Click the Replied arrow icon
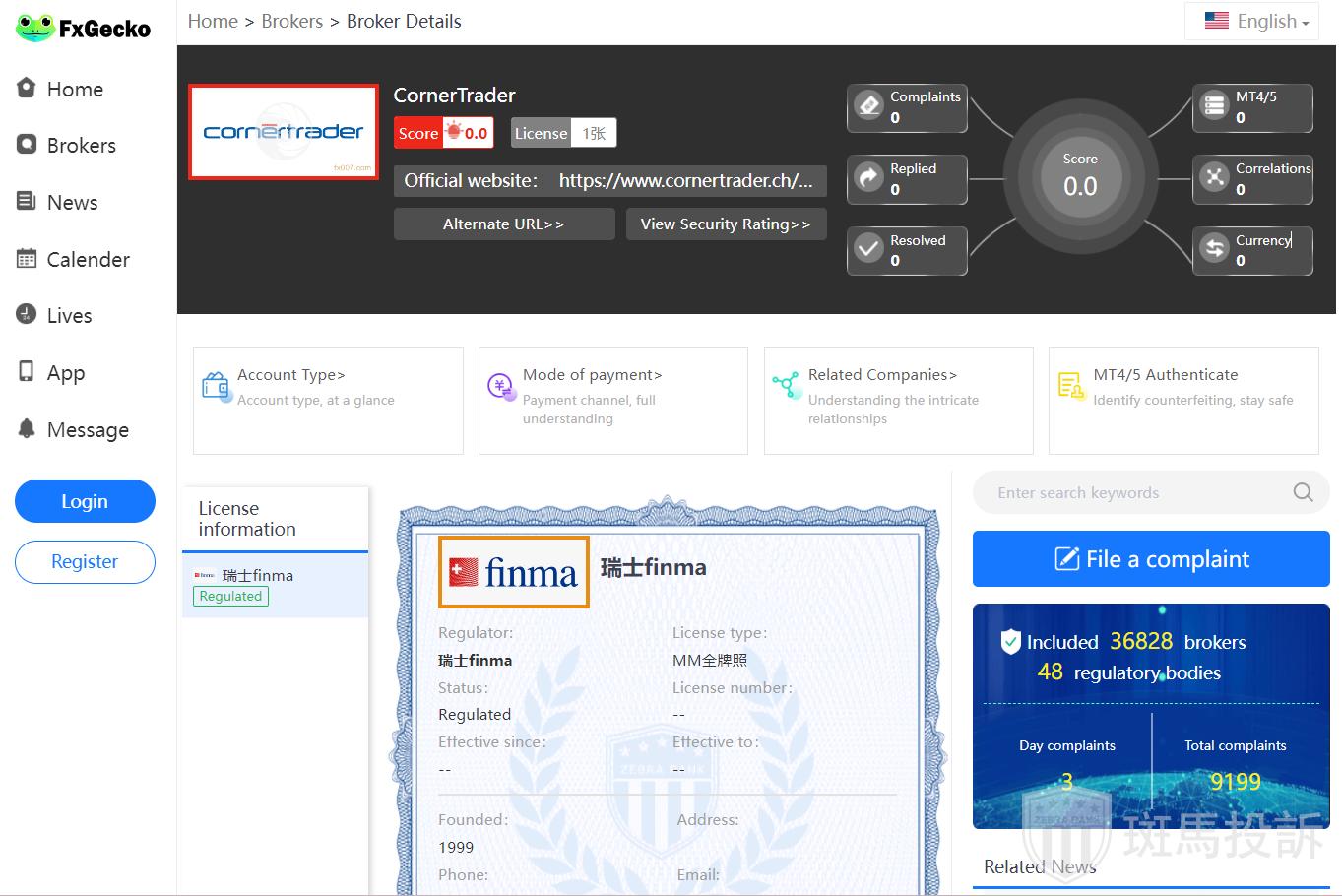Viewport: 1342px width, 896px height. (869, 178)
